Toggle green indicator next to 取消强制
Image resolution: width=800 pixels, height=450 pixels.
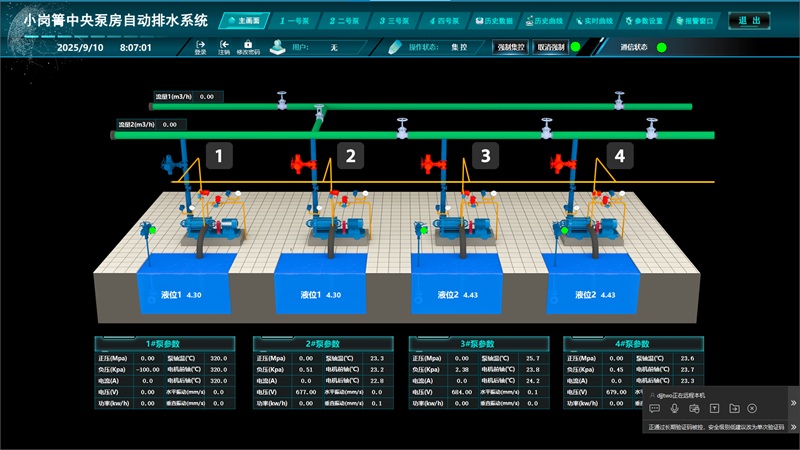click(575, 47)
